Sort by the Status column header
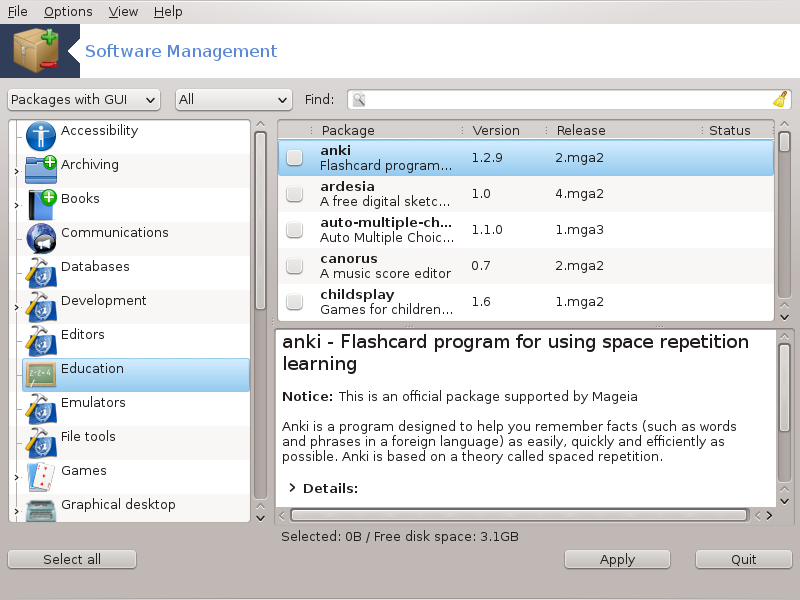 (737, 131)
